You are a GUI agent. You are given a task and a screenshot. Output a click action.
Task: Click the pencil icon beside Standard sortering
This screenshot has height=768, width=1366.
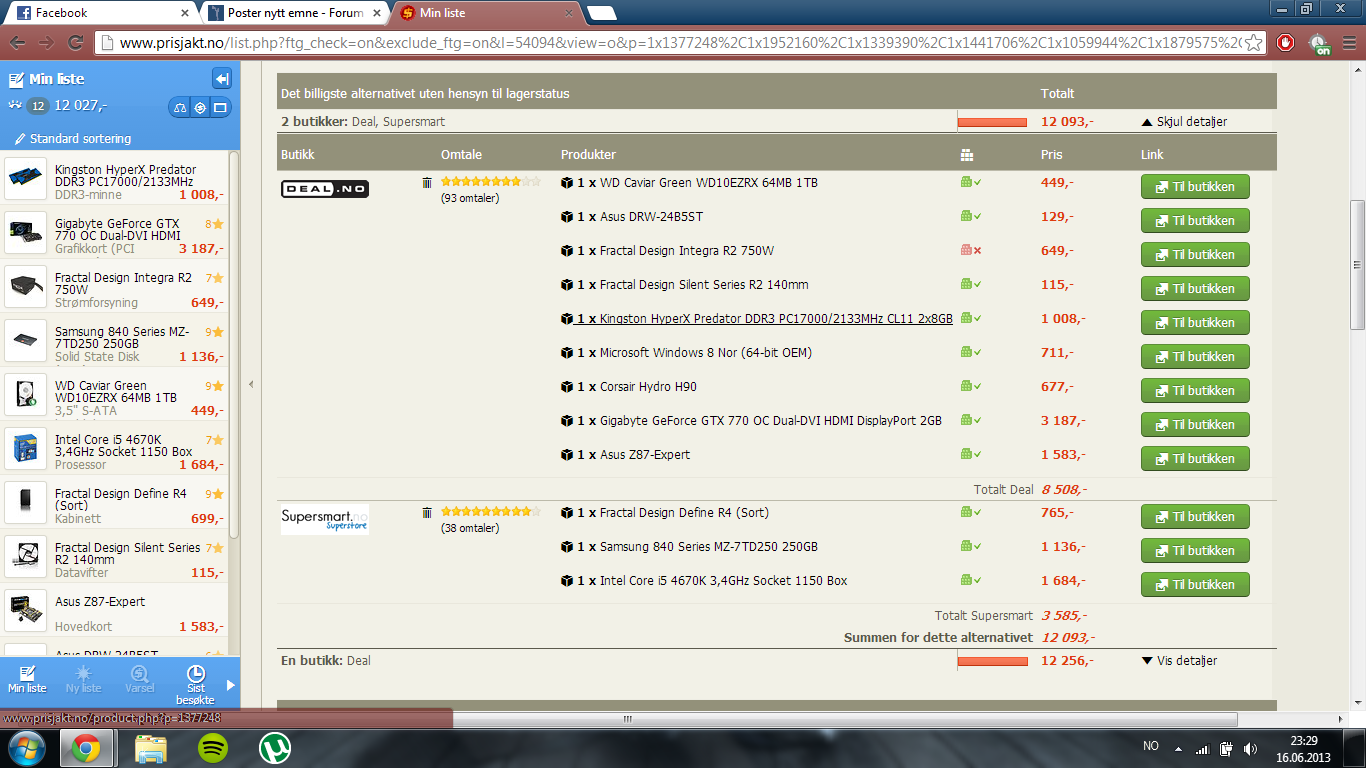click(20, 139)
